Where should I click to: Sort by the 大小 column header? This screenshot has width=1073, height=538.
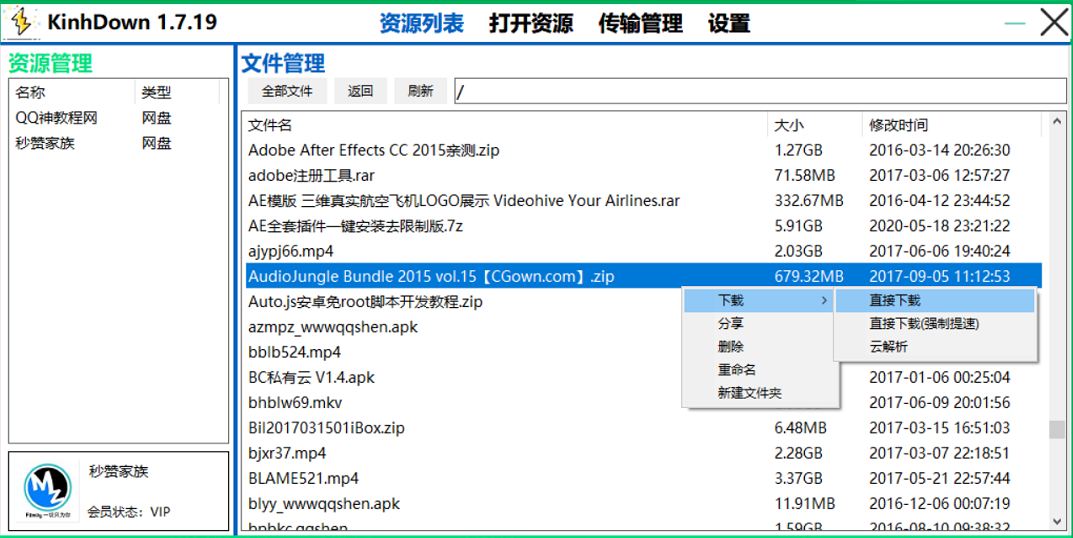pos(814,125)
